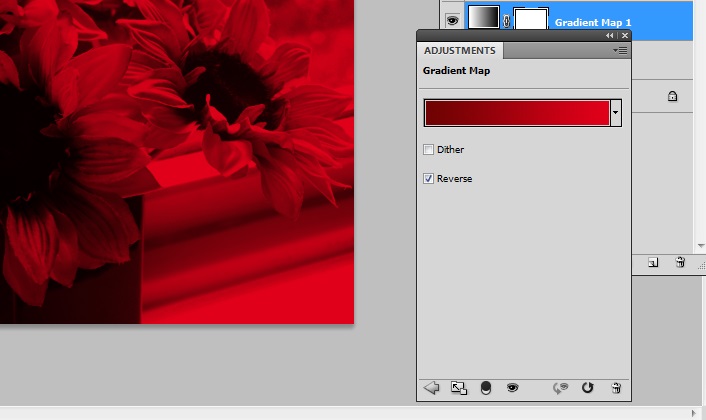Hide the Gradient Map 1 layer

click(x=451, y=19)
